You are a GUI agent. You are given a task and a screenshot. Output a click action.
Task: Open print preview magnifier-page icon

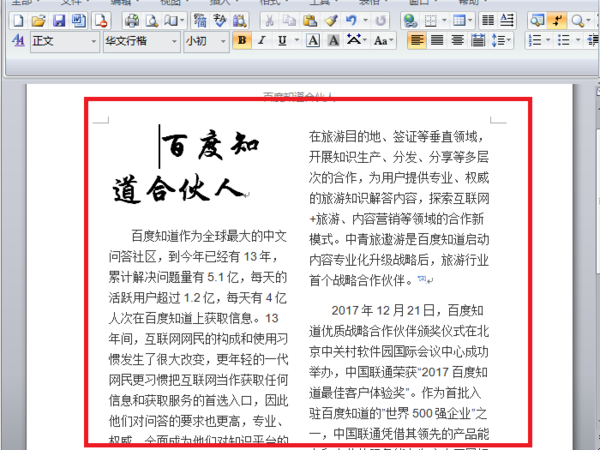pyautogui.click(x=152, y=20)
